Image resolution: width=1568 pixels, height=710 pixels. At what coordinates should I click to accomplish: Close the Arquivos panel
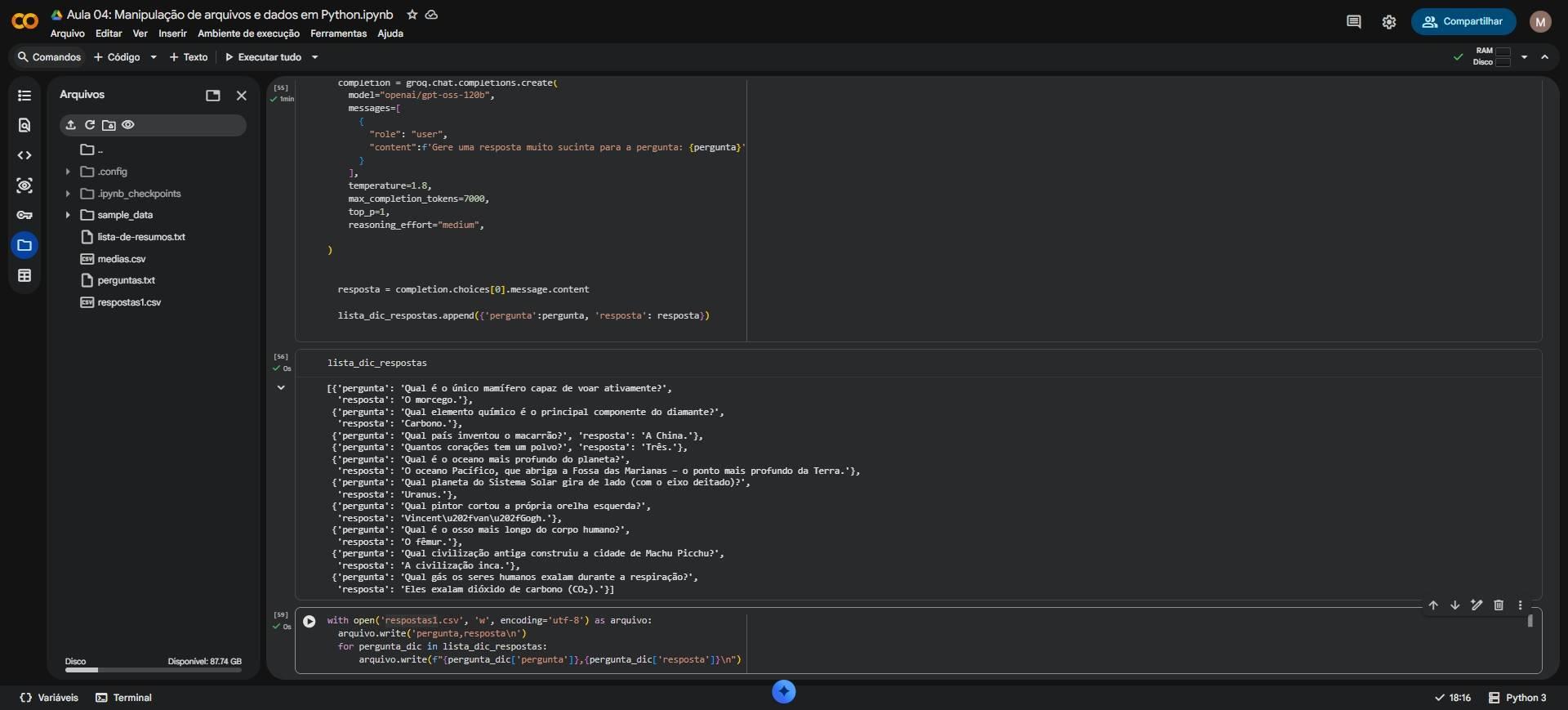click(x=241, y=96)
